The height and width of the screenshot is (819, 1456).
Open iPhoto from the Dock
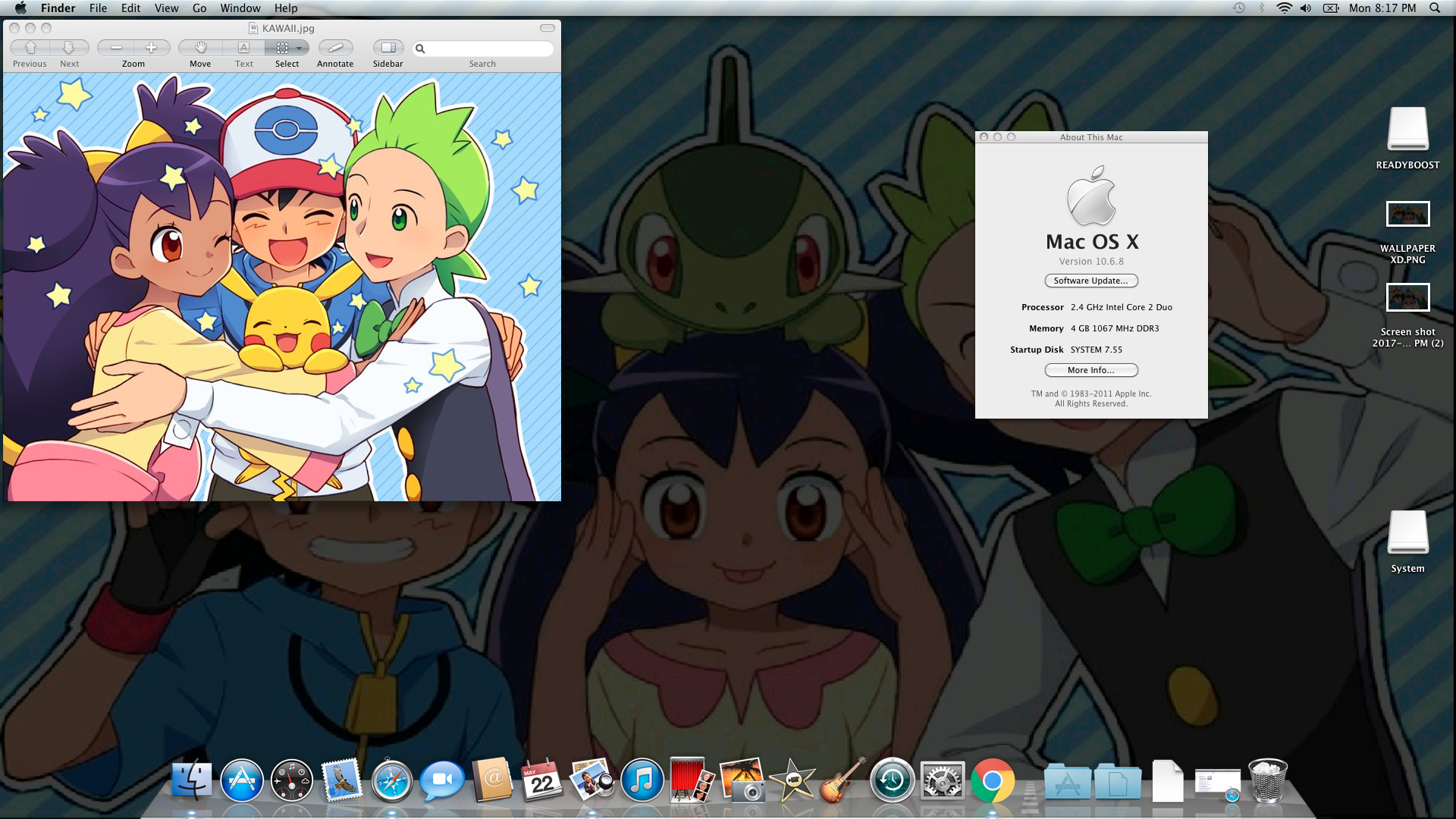click(742, 780)
